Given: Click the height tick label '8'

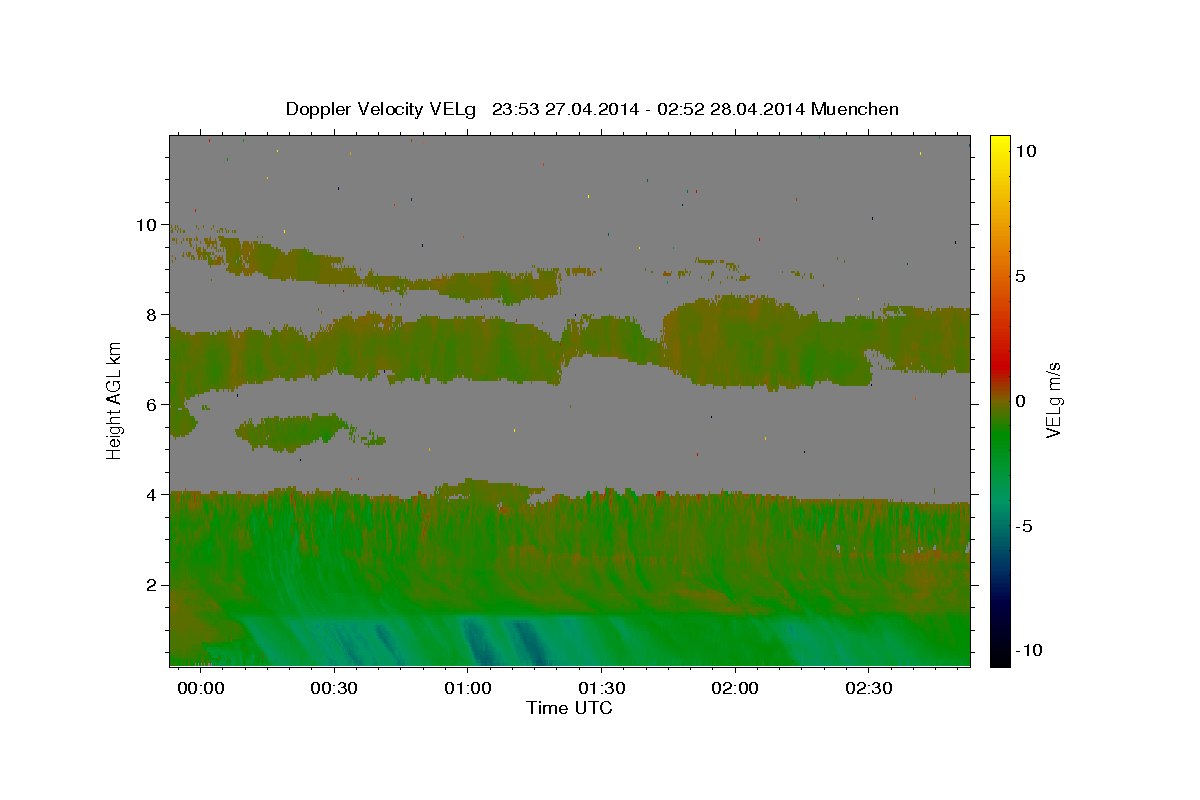Looking at the screenshot, I should pyautogui.click(x=151, y=315).
